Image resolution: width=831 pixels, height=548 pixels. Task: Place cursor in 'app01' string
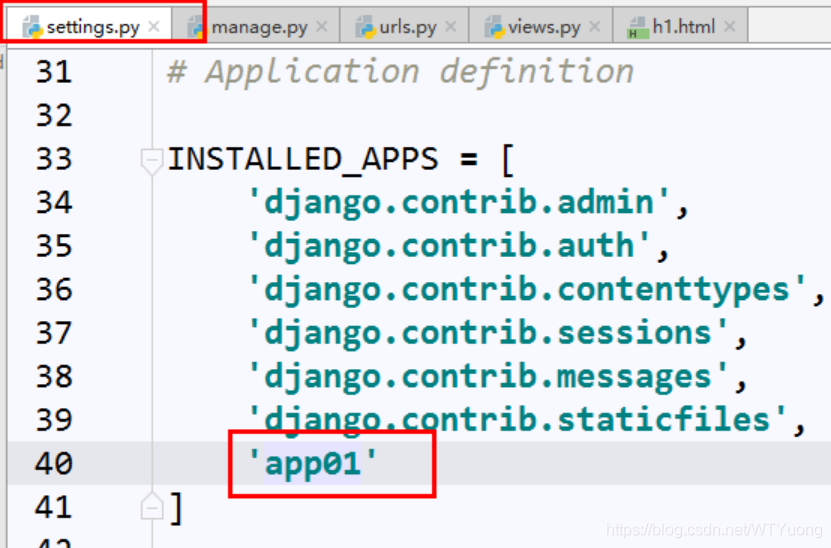tap(313, 464)
